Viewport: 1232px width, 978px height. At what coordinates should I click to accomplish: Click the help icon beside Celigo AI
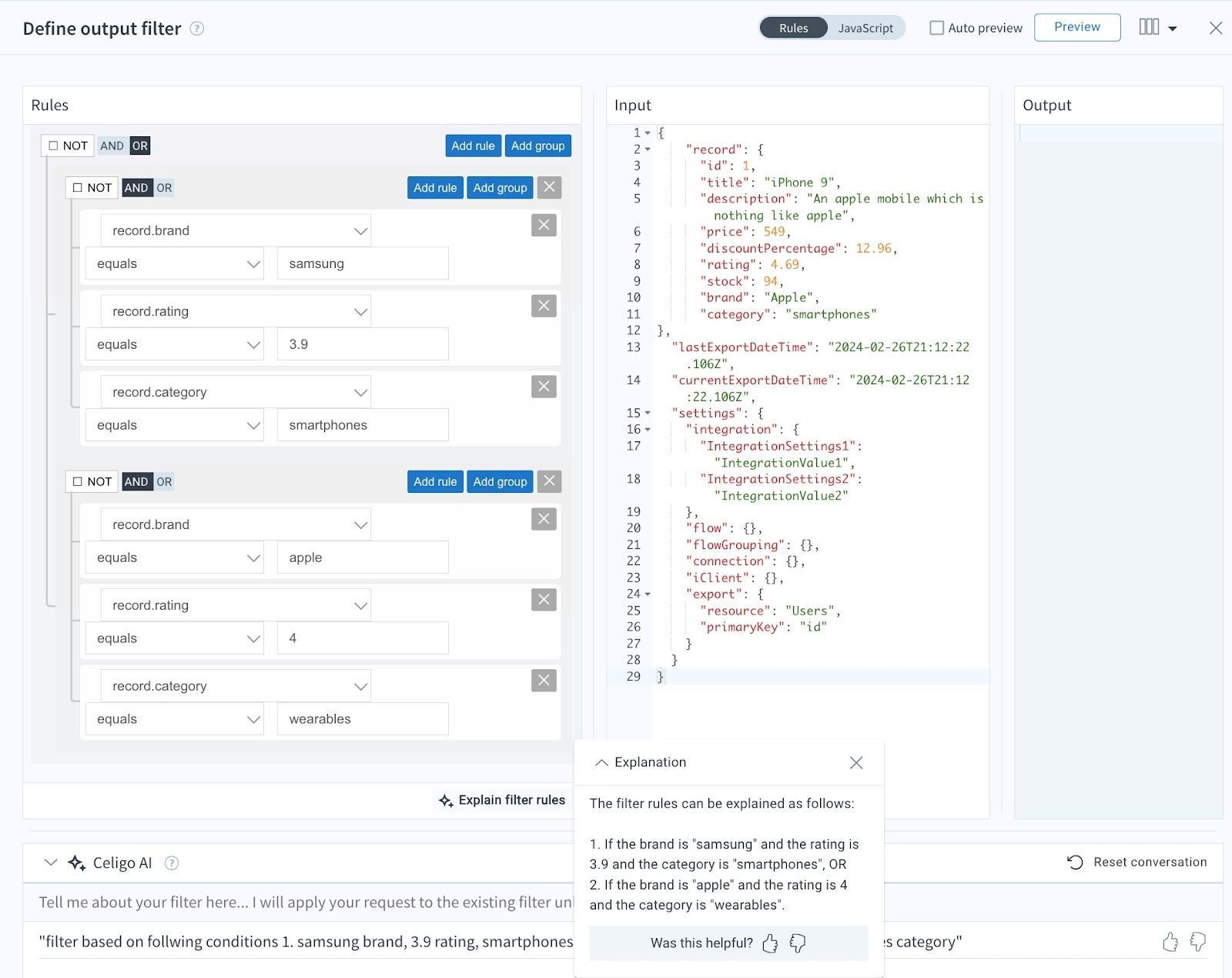(x=172, y=862)
